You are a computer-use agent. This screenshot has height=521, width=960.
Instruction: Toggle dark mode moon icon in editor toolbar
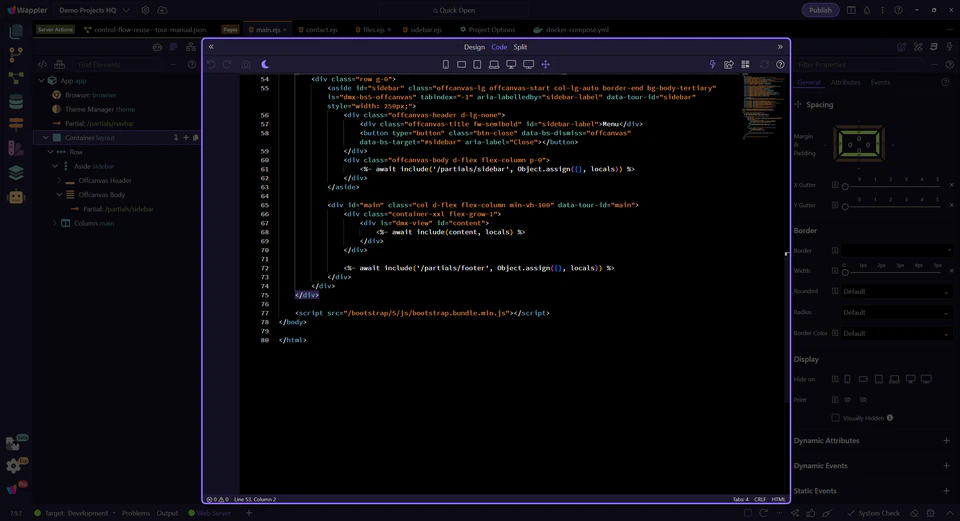coord(265,64)
